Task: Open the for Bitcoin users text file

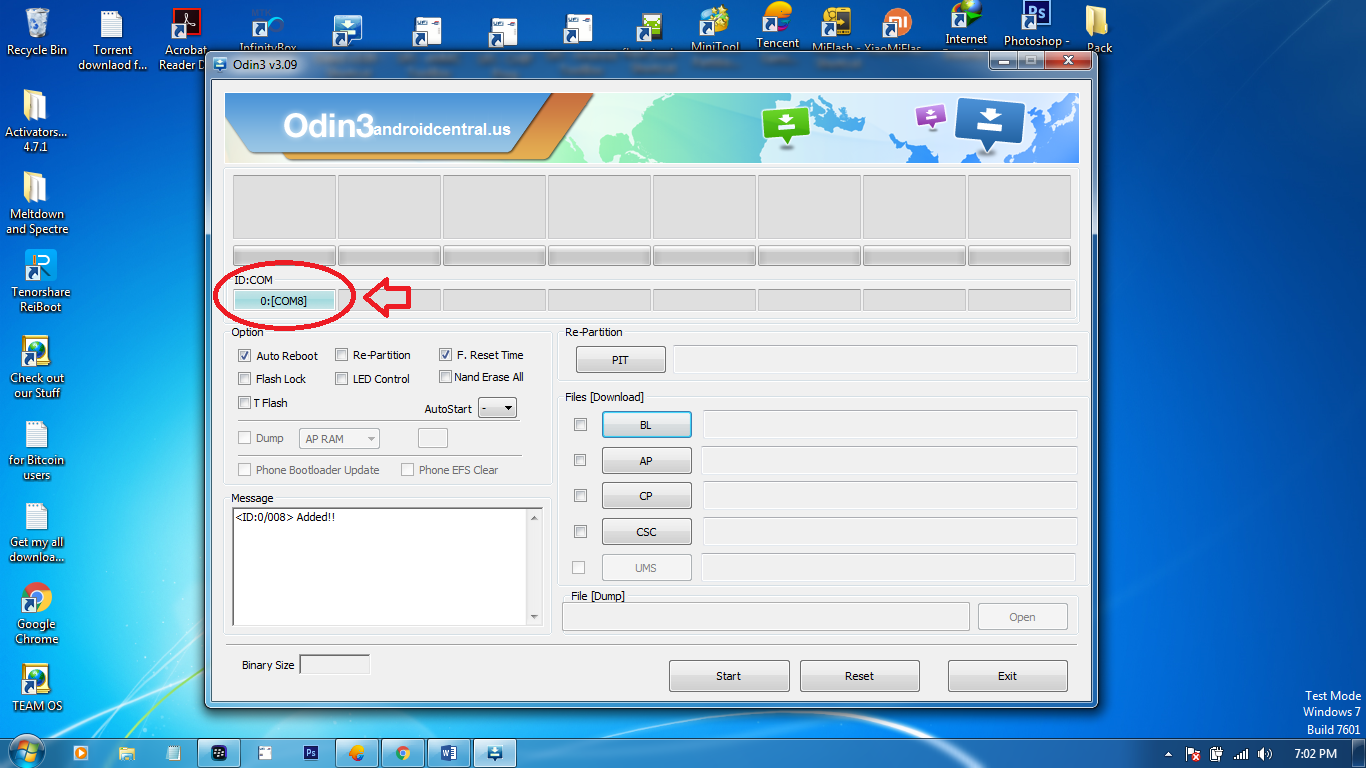Action: (x=36, y=451)
